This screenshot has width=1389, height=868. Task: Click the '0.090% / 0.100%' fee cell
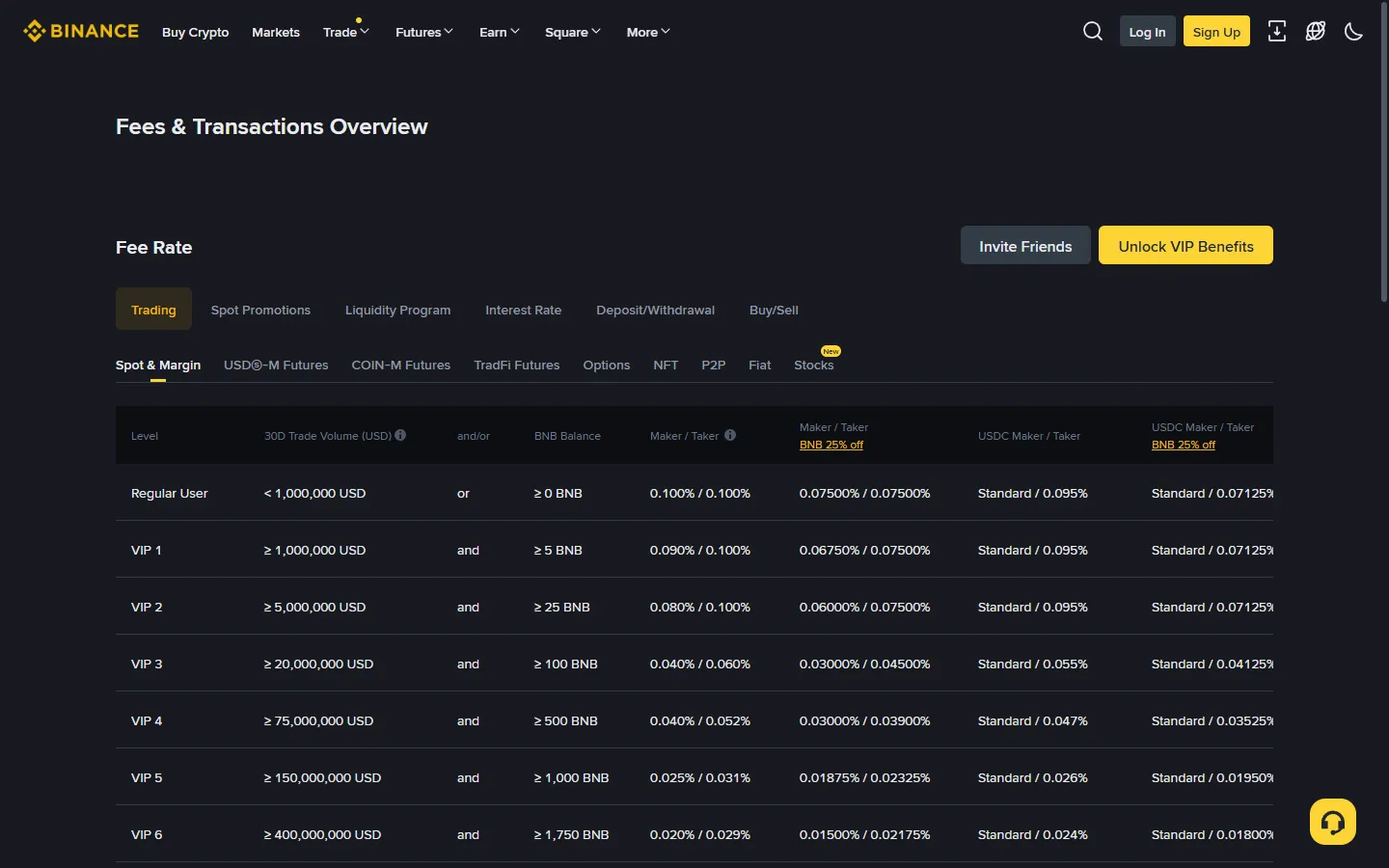tap(700, 550)
